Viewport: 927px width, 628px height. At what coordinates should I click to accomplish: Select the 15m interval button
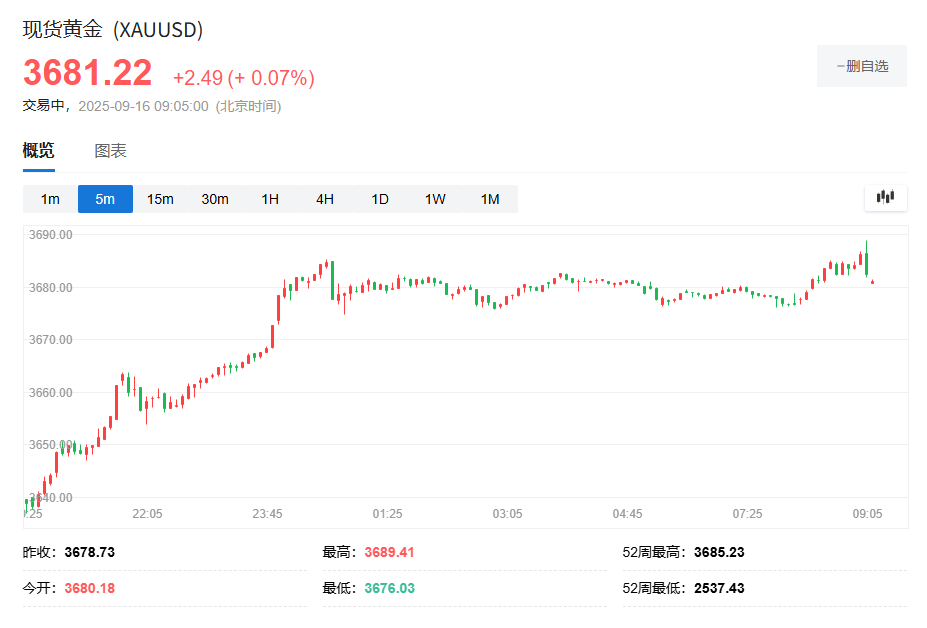click(x=159, y=199)
